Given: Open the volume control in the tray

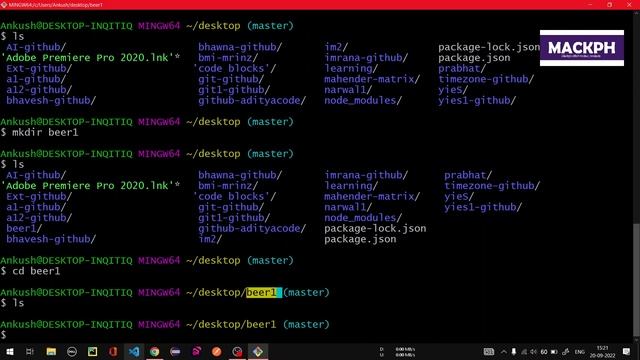Looking at the screenshot, I should [533, 352].
